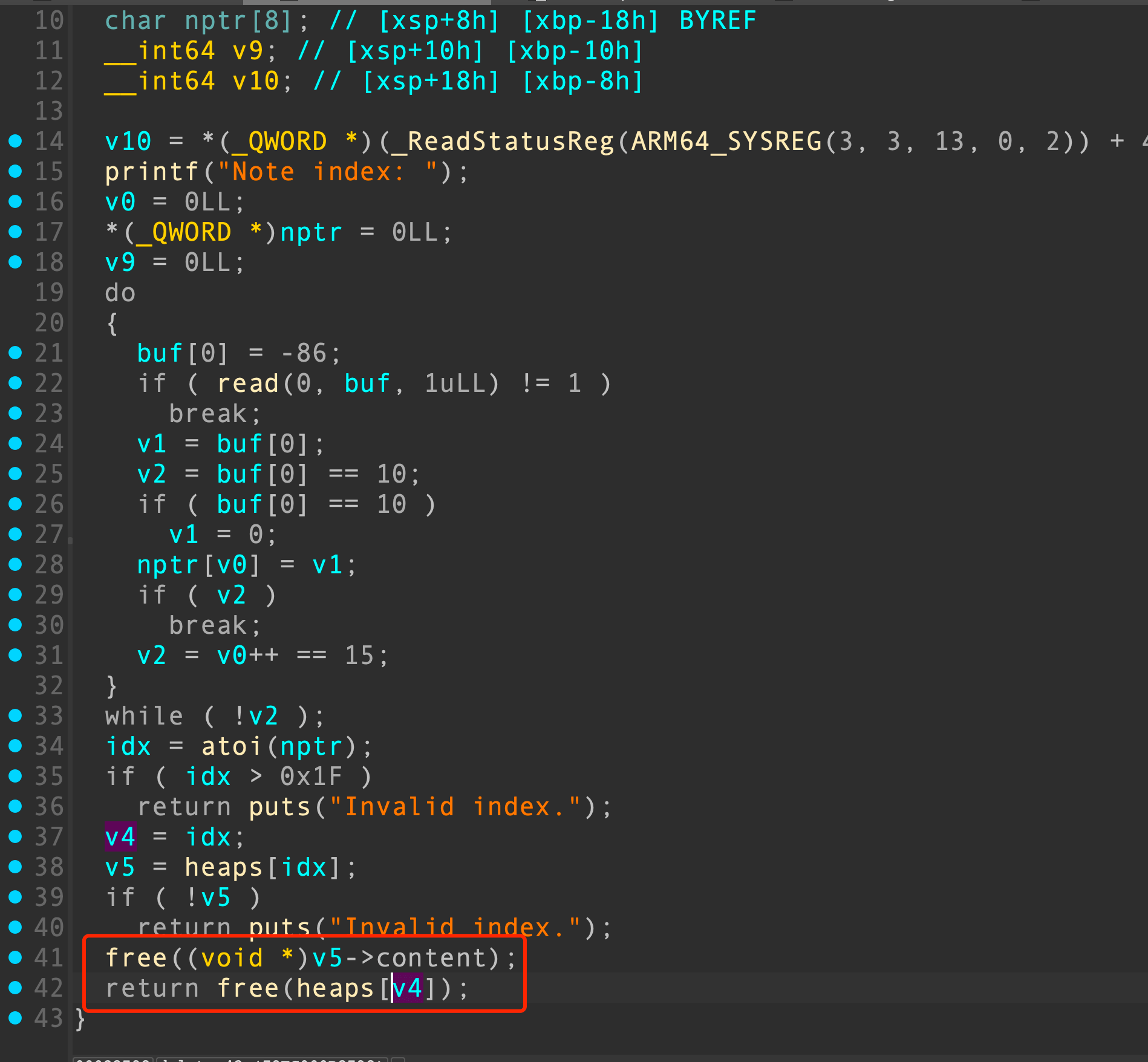The height and width of the screenshot is (1062, 1148).
Task: Click the "Invalid index." string on line 36
Action: point(455,807)
